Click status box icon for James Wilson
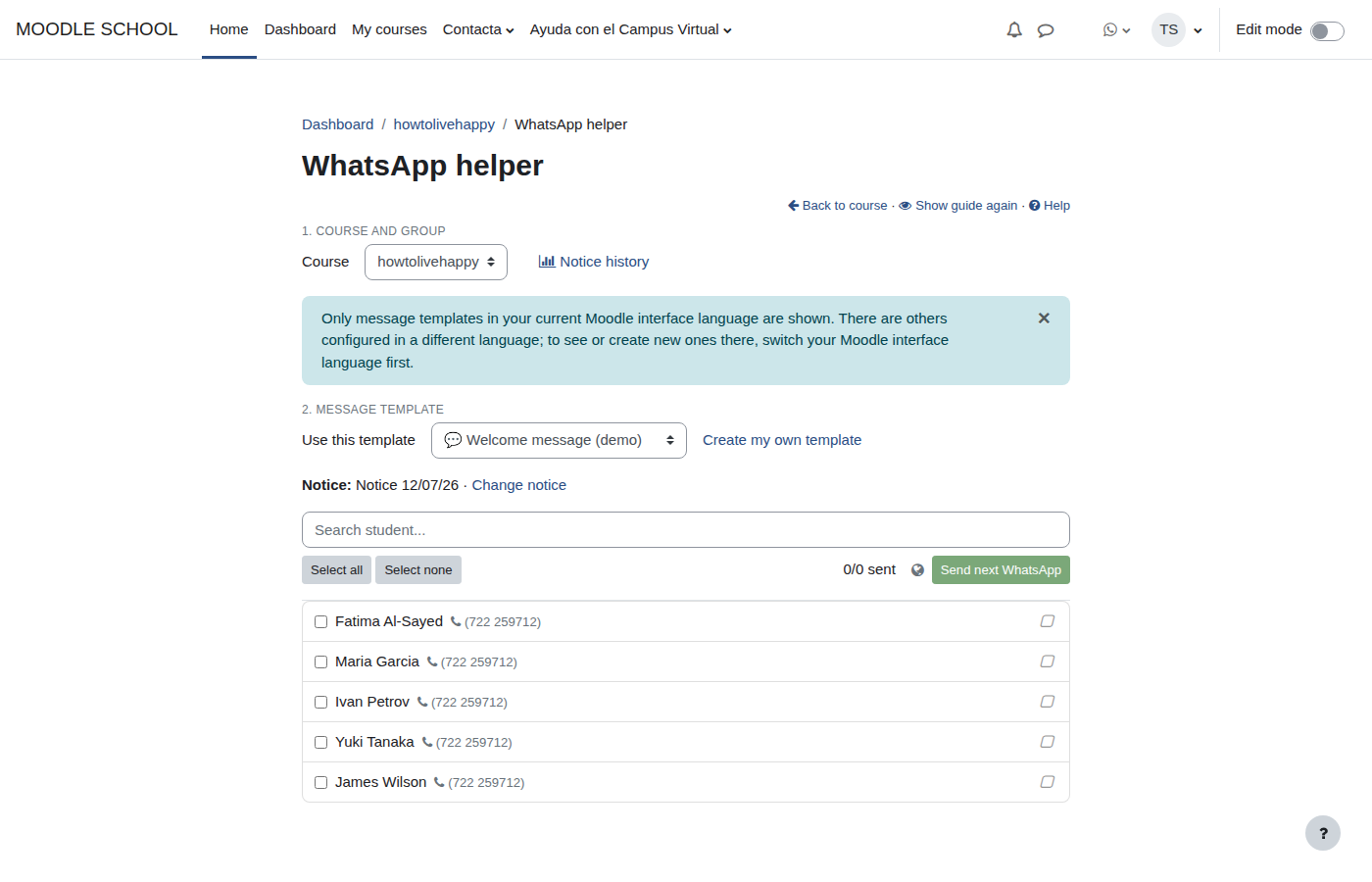The height and width of the screenshot is (882, 1372). (1048, 782)
